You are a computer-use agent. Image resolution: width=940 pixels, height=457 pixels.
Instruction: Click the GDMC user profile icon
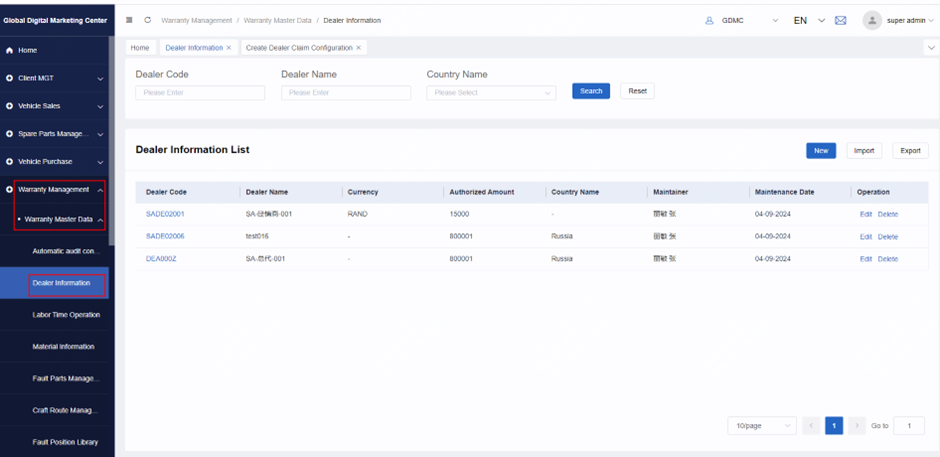click(709, 20)
